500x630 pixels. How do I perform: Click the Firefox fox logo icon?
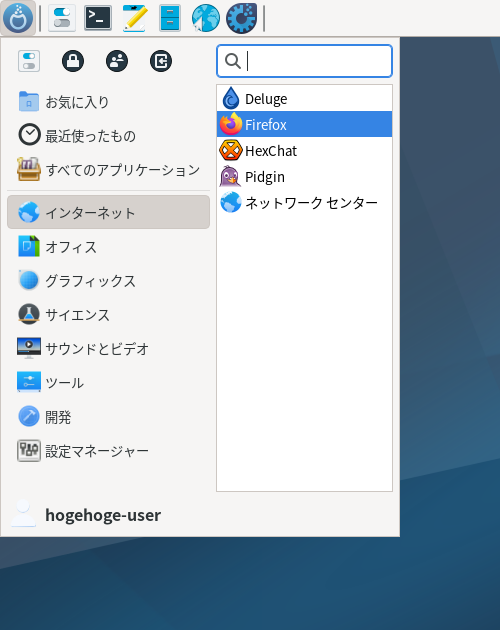tap(231, 124)
